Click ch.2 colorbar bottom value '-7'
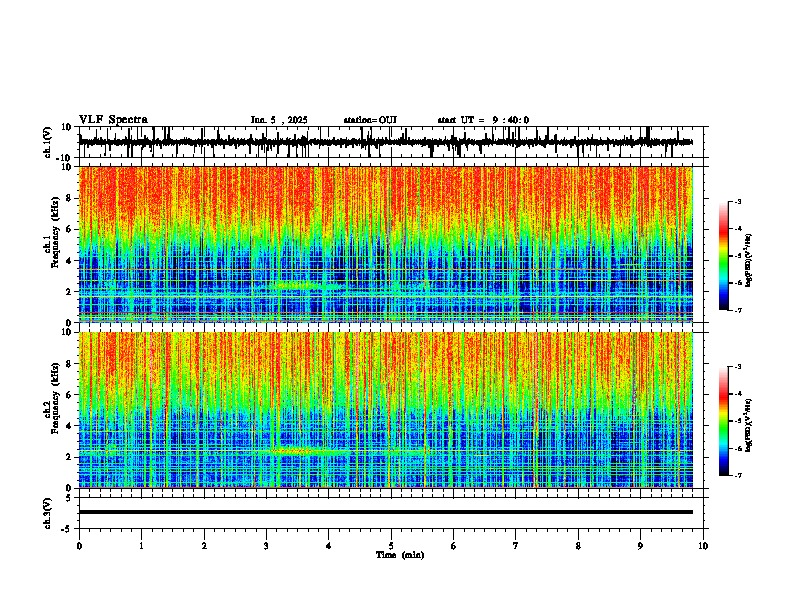The height and width of the screenshot is (612, 792). click(737, 475)
